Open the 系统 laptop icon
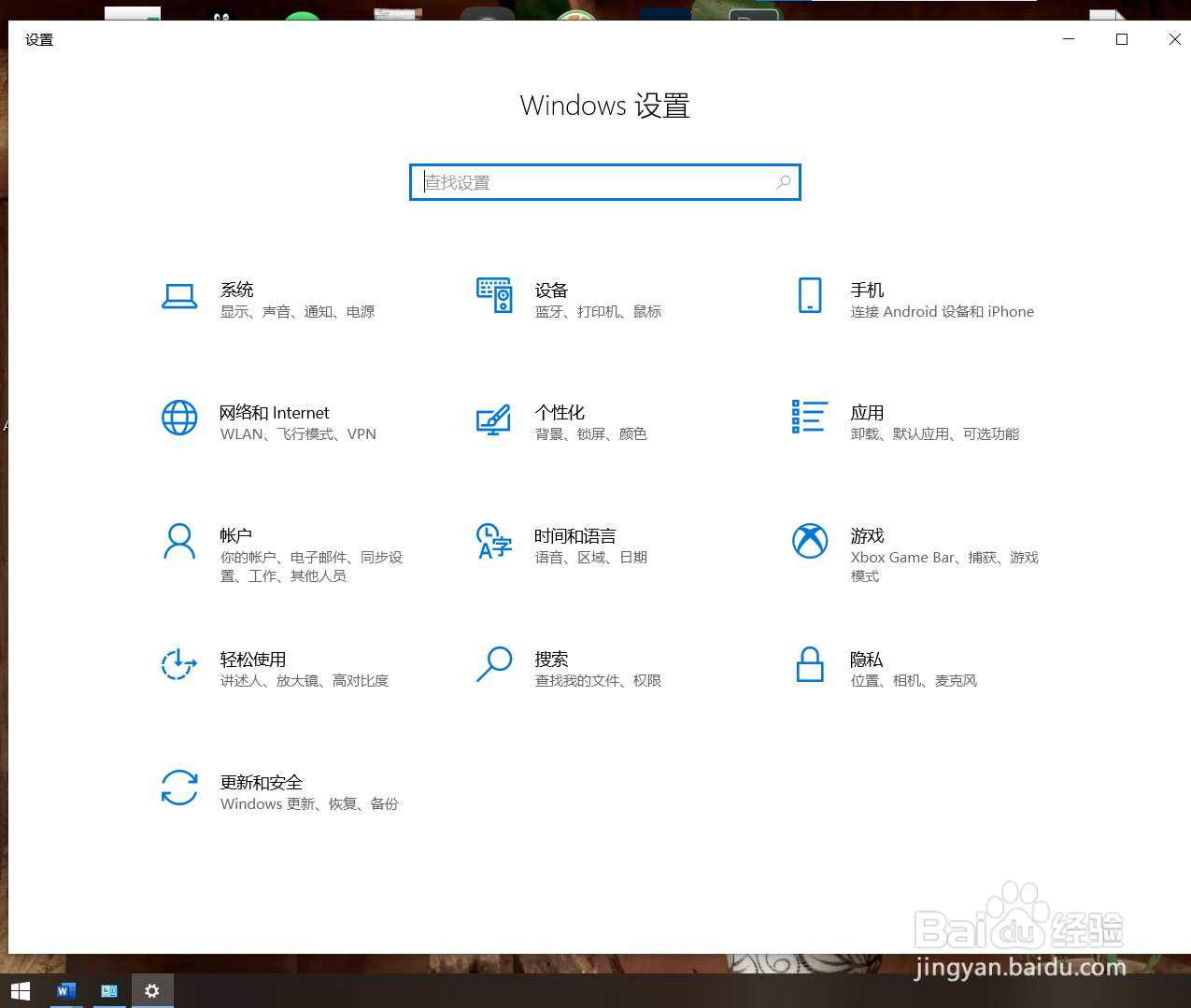 point(179,296)
